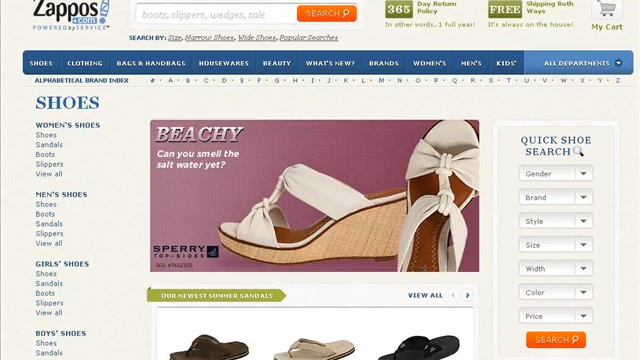Click the Wide Shoes search link
The image size is (640, 360).
click(257, 38)
